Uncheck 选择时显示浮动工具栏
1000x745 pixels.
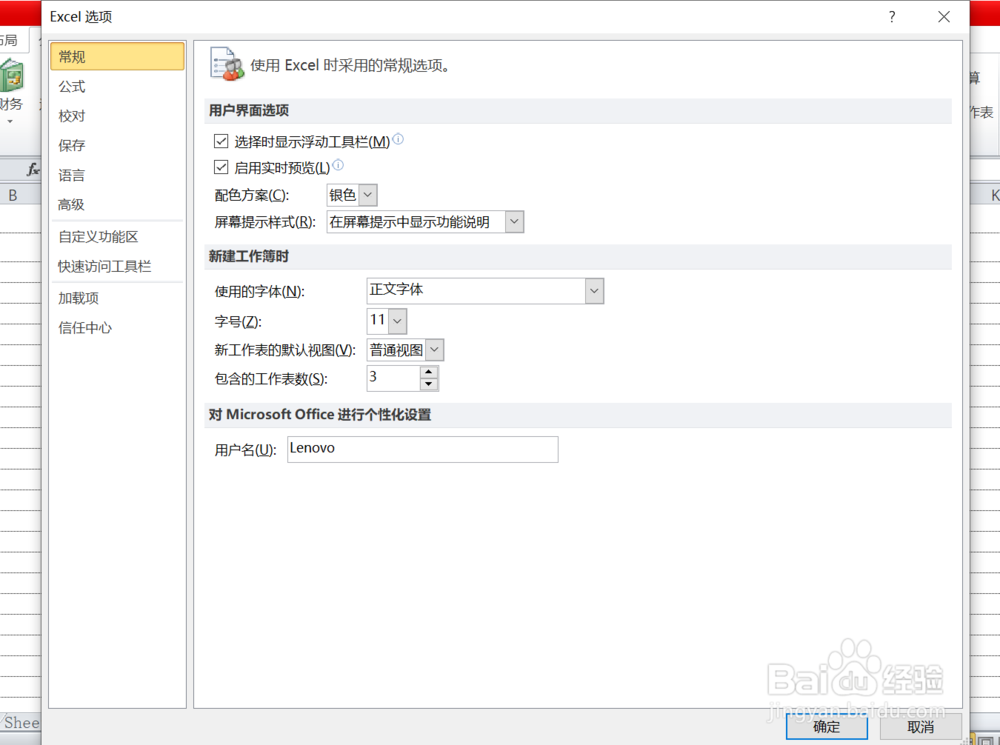click(221, 141)
